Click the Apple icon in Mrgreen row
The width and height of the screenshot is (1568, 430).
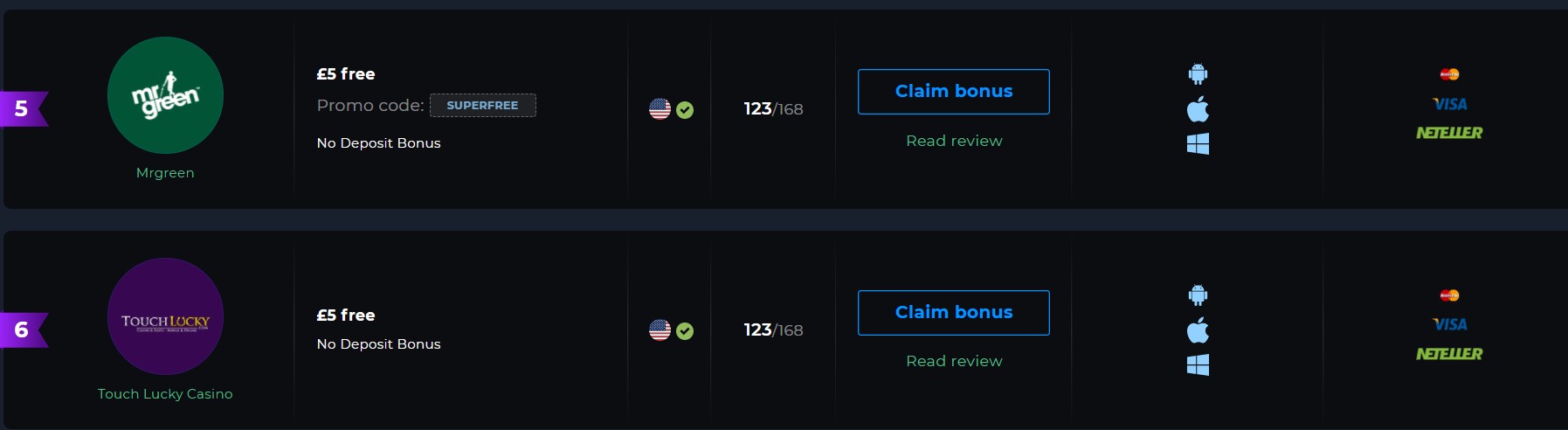coord(1198,109)
